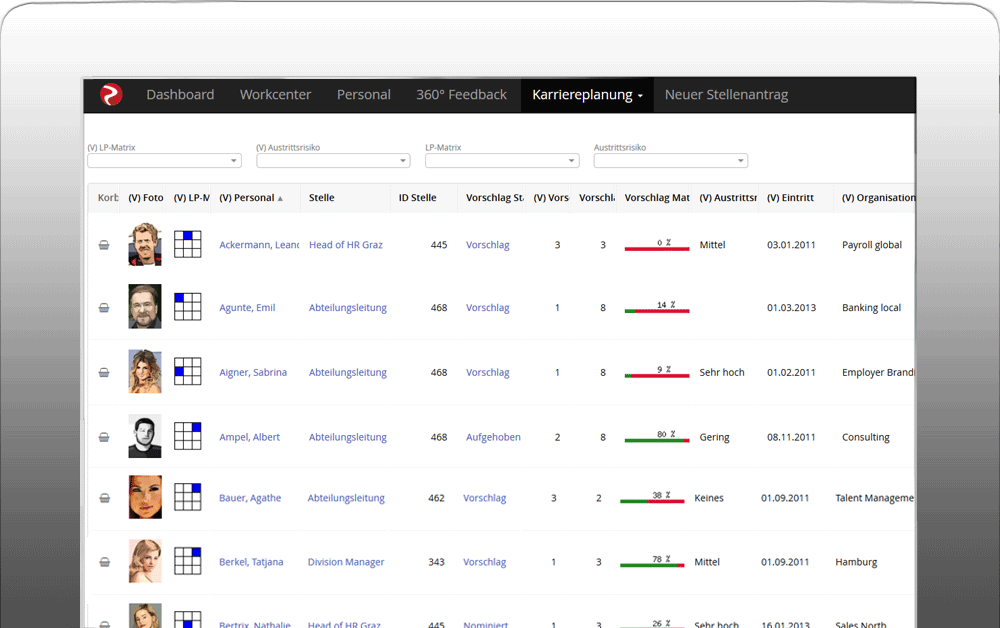Sort by the (V) Organisation column header

tap(878, 198)
